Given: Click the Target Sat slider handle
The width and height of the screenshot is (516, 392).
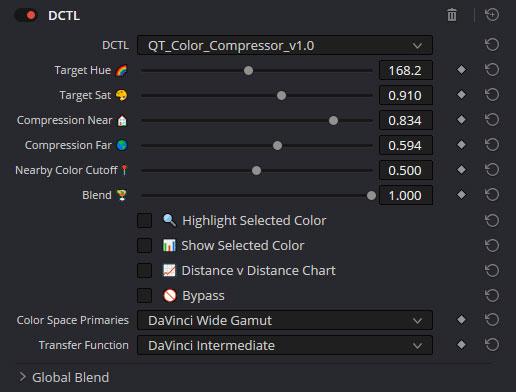Looking at the screenshot, I should click(x=281, y=95).
